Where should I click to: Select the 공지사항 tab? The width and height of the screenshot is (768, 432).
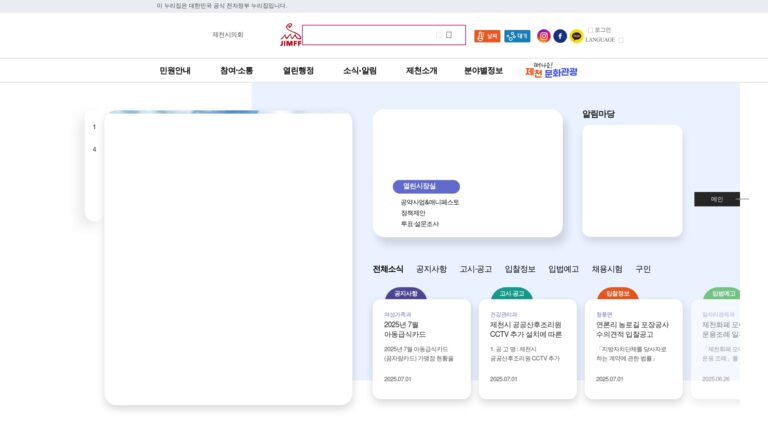click(x=432, y=269)
